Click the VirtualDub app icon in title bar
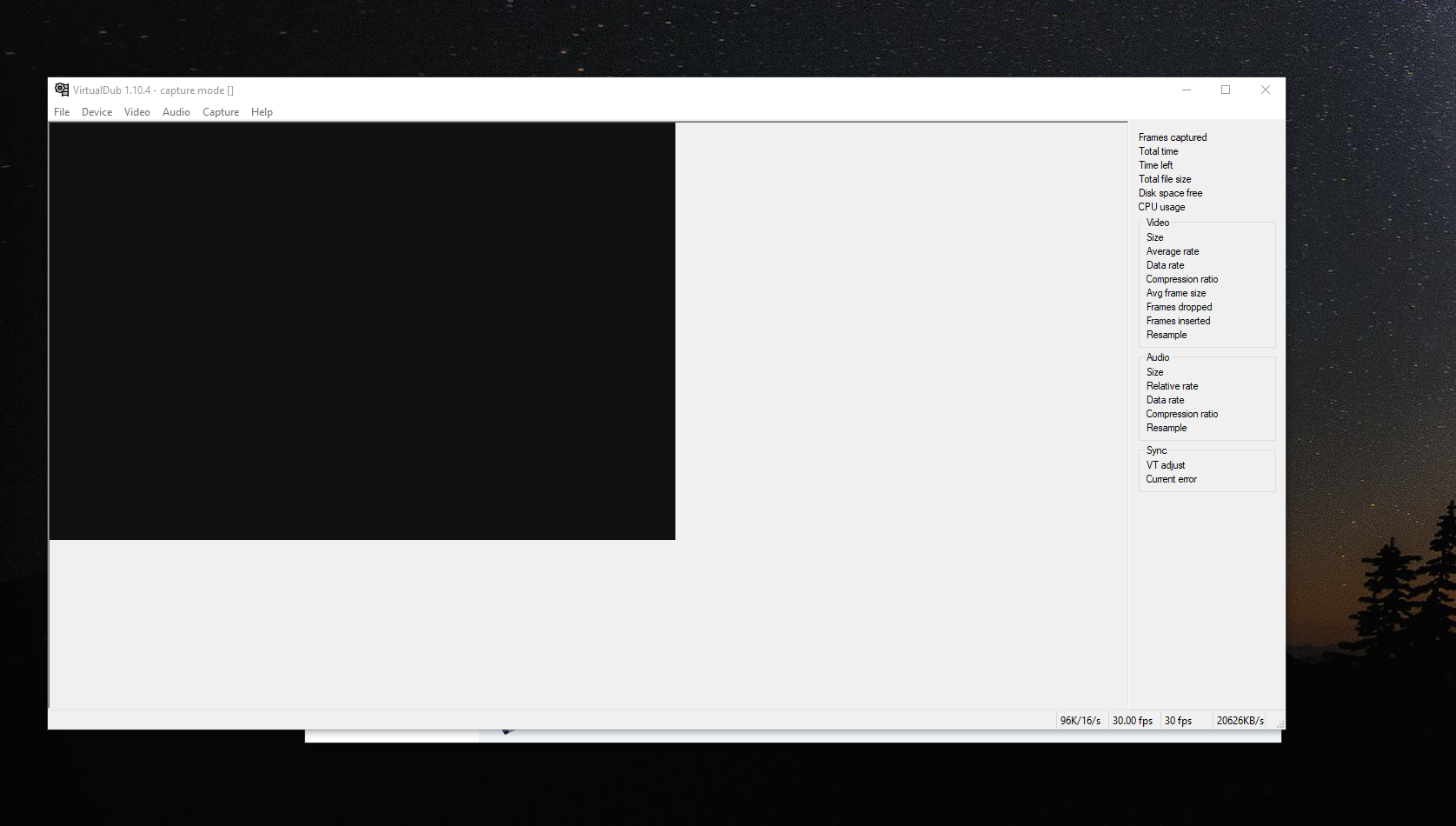The image size is (1456, 826). pyautogui.click(x=62, y=90)
